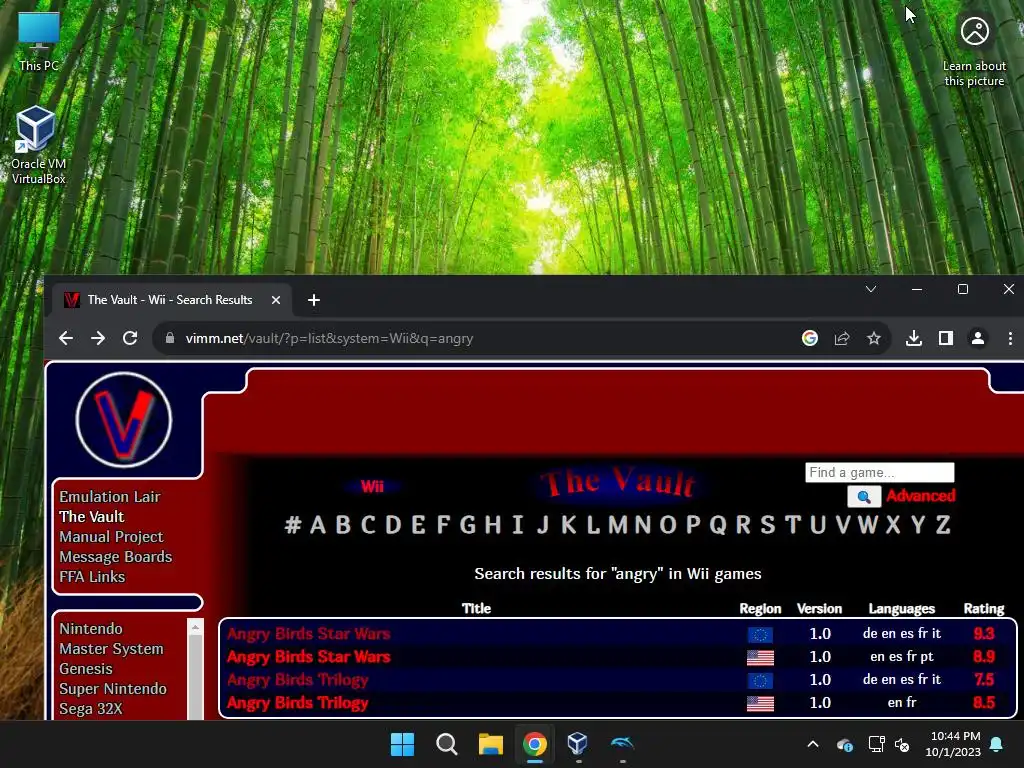Click OneDrive tray icon

pyautogui.click(x=844, y=744)
